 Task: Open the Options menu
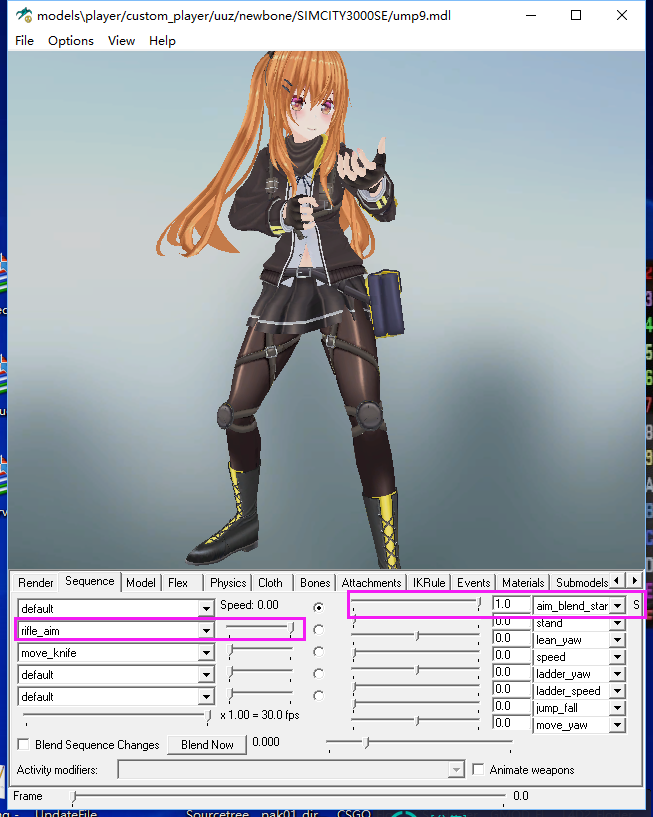(71, 41)
